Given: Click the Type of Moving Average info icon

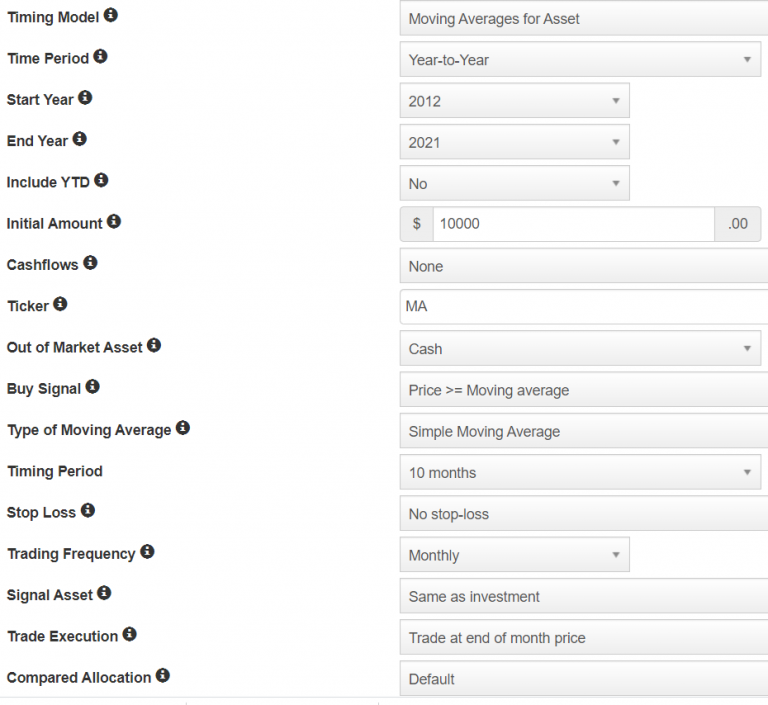Looking at the screenshot, I should click(183, 428).
